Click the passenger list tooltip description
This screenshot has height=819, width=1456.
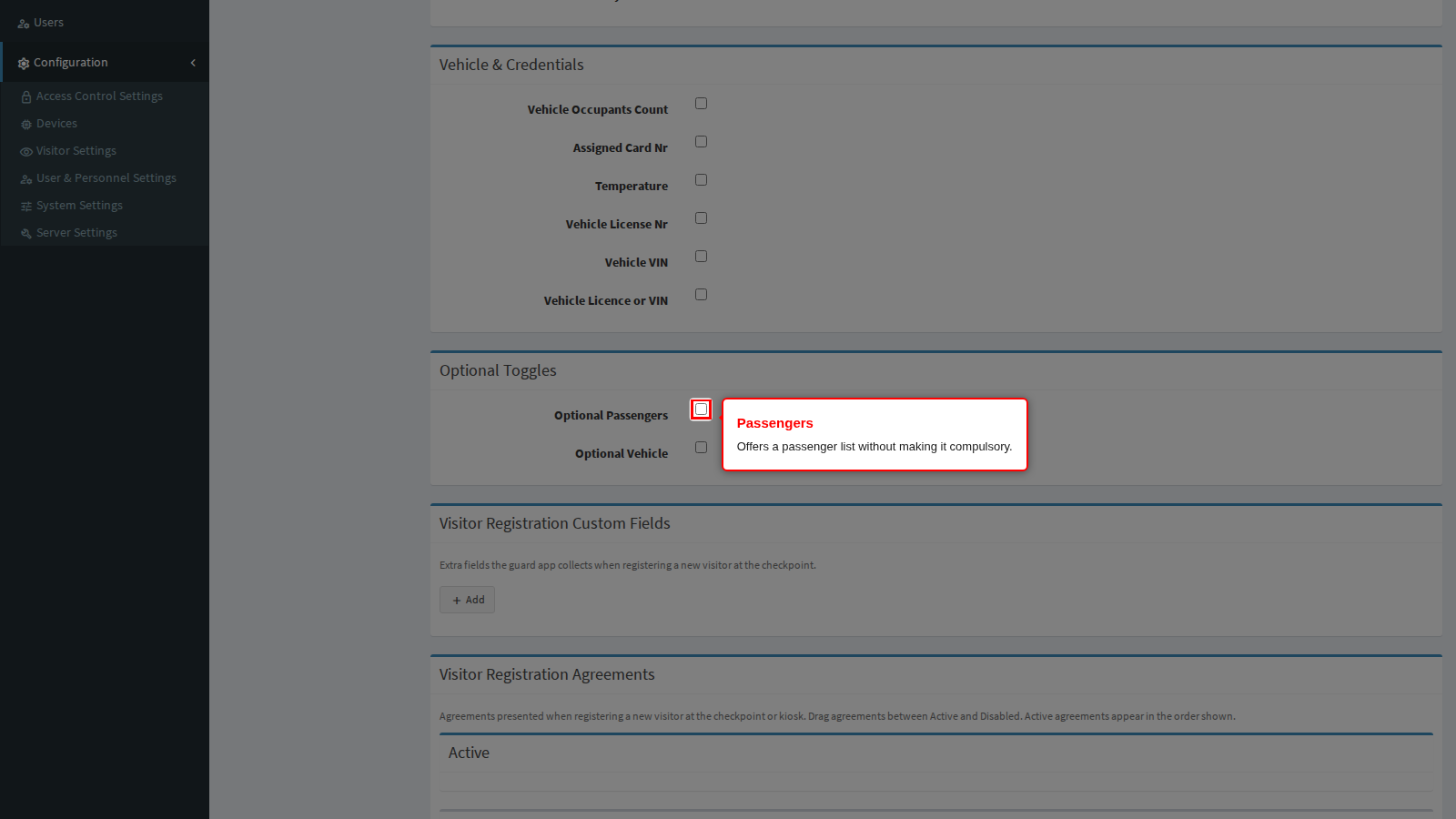pyautogui.click(x=875, y=447)
